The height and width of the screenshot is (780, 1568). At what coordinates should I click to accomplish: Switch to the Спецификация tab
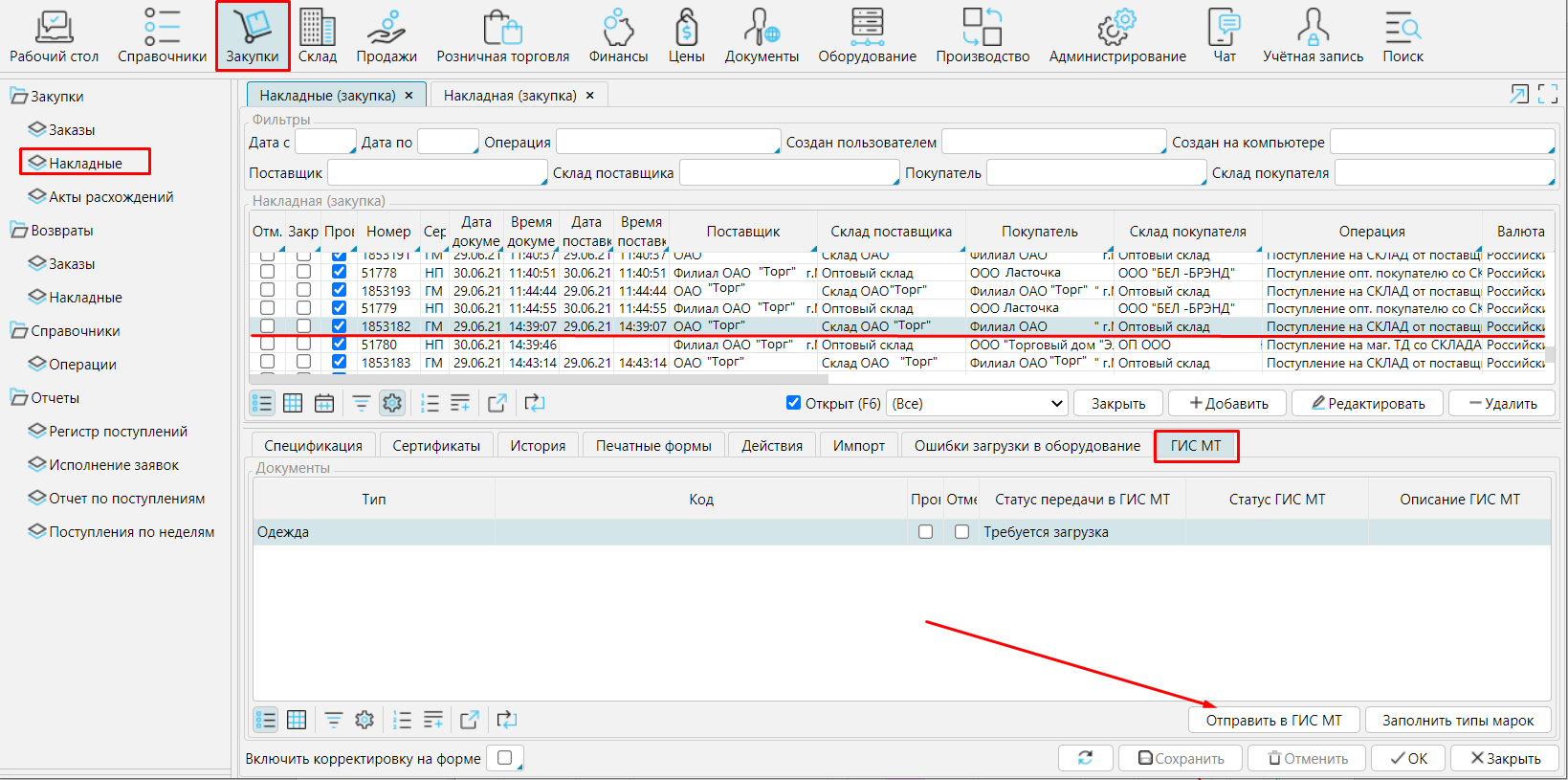313,446
